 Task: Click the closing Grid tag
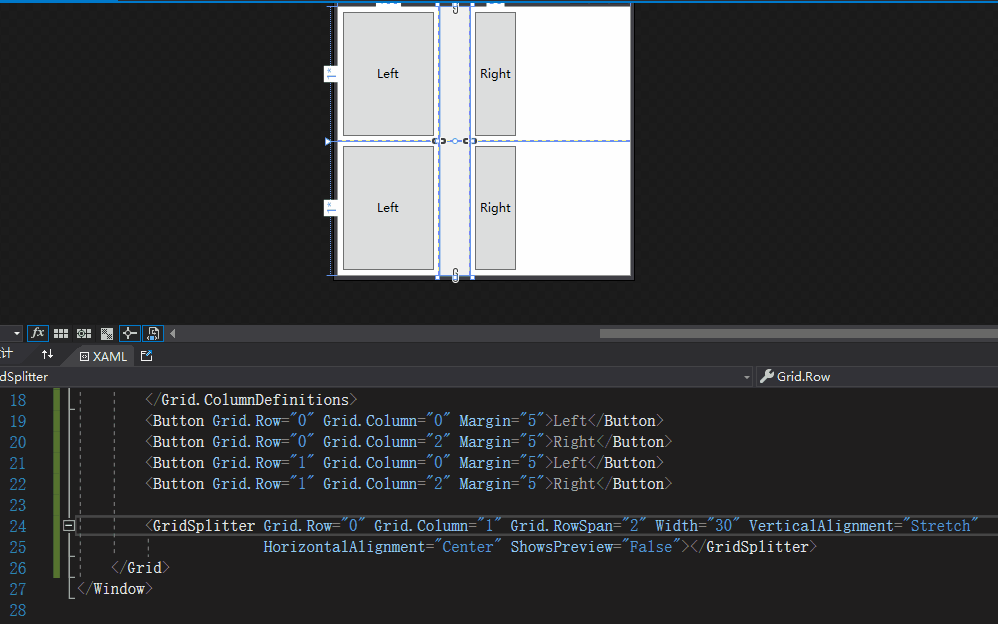point(141,567)
